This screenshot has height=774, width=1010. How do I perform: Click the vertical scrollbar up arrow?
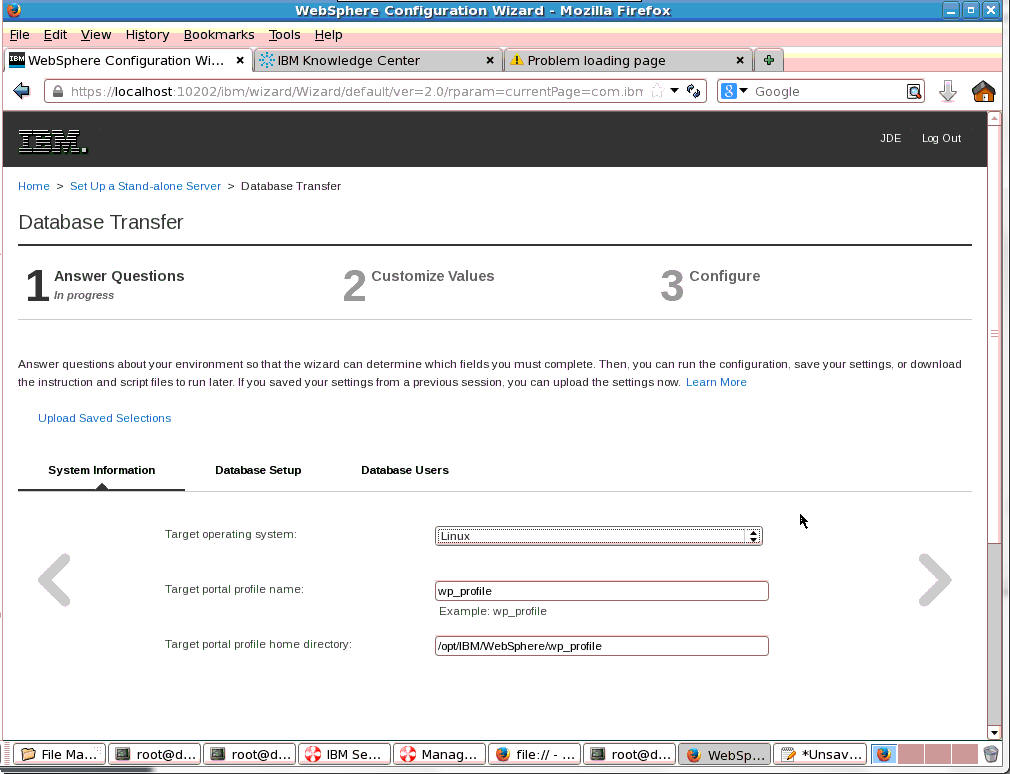pos(994,118)
